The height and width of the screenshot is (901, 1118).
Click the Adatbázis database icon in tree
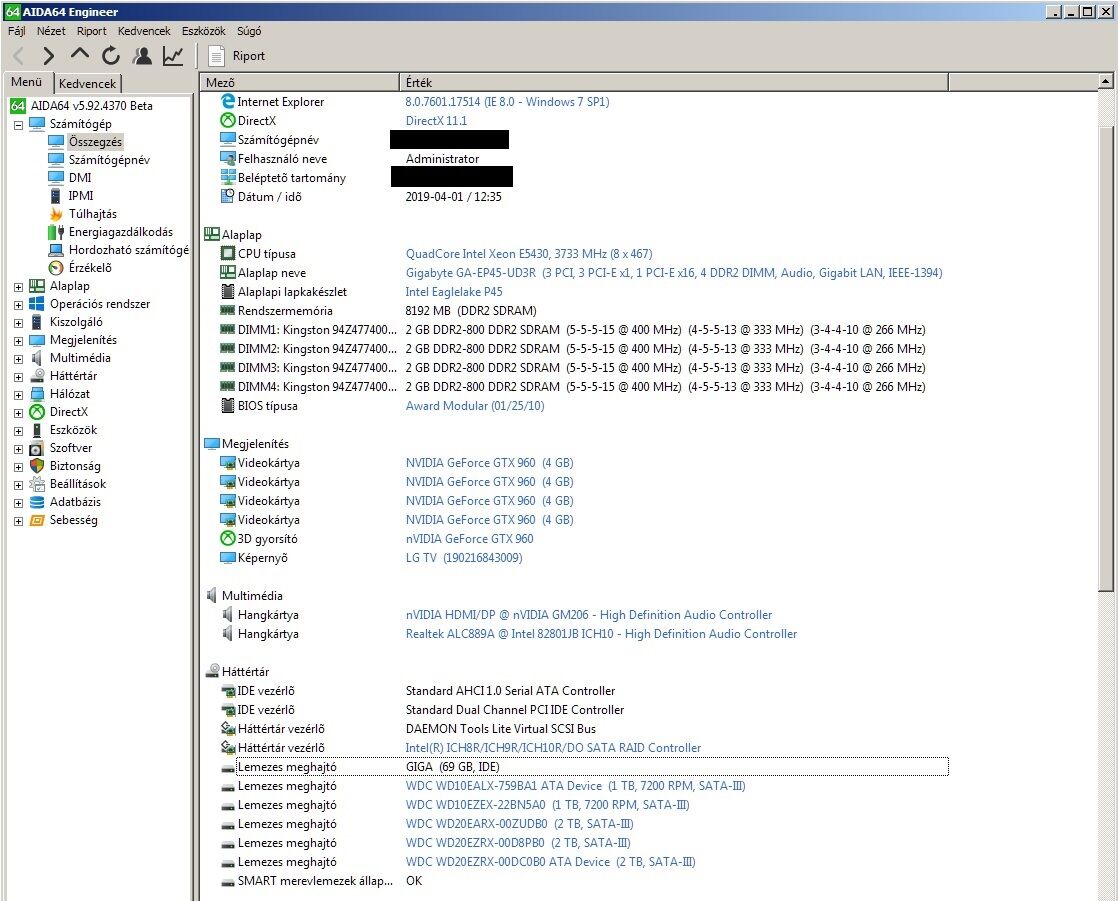click(36, 502)
